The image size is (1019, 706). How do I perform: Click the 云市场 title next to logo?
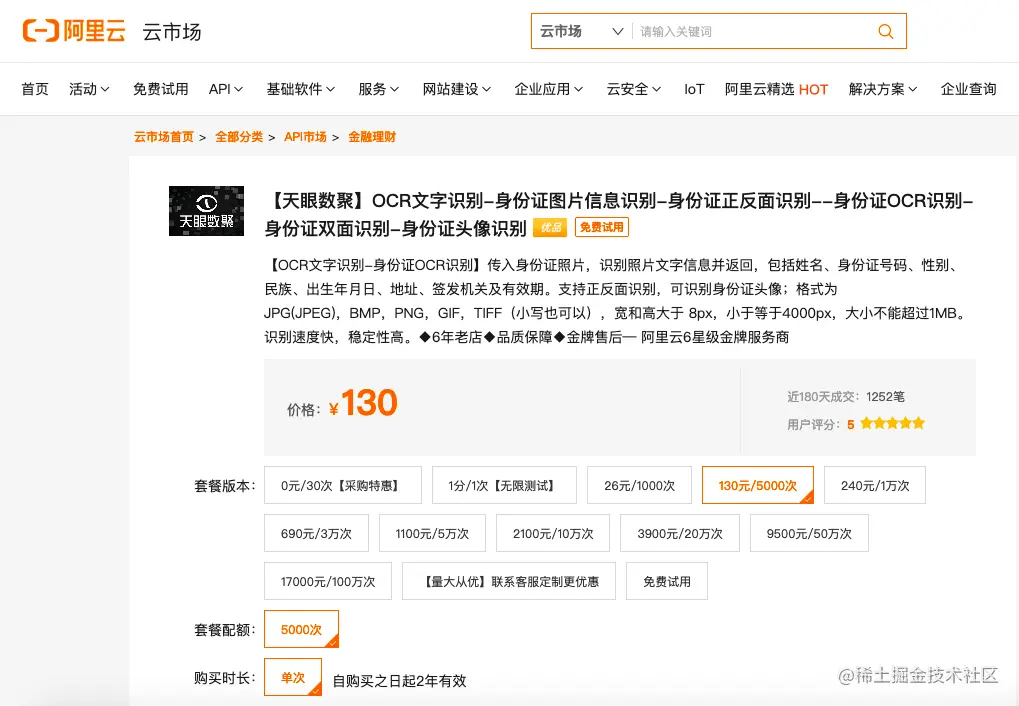pos(172,31)
